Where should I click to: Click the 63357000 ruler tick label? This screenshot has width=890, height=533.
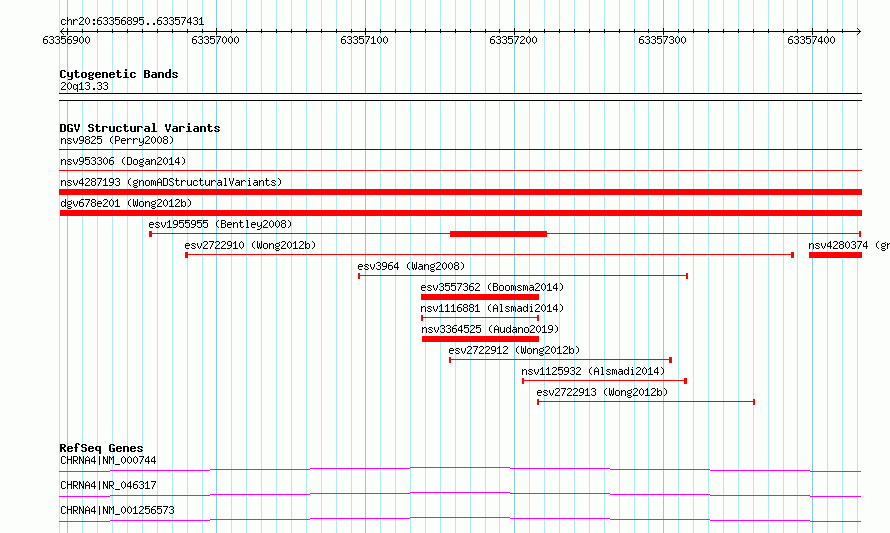click(215, 40)
